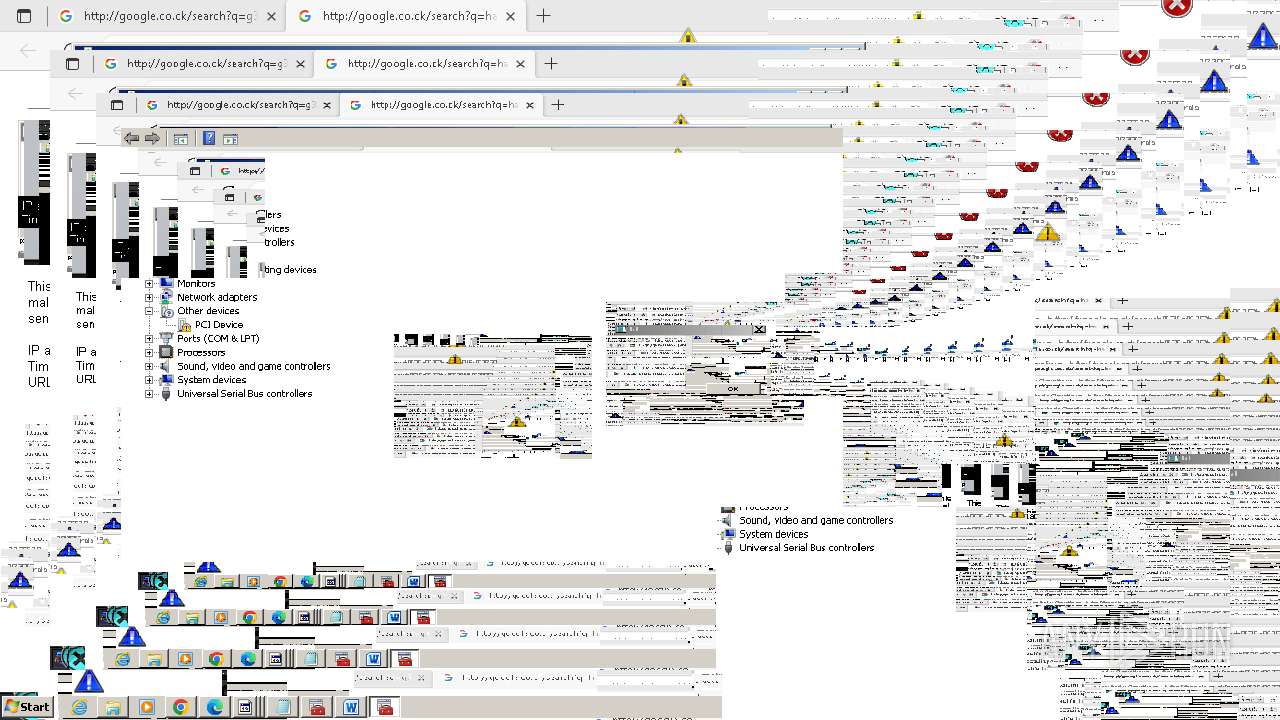Click the Back arrow in Device Manager toolbar

click(x=131, y=139)
